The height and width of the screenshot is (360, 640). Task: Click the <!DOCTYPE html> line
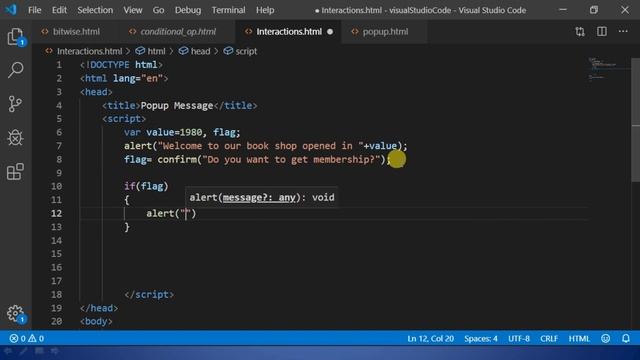[121, 64]
